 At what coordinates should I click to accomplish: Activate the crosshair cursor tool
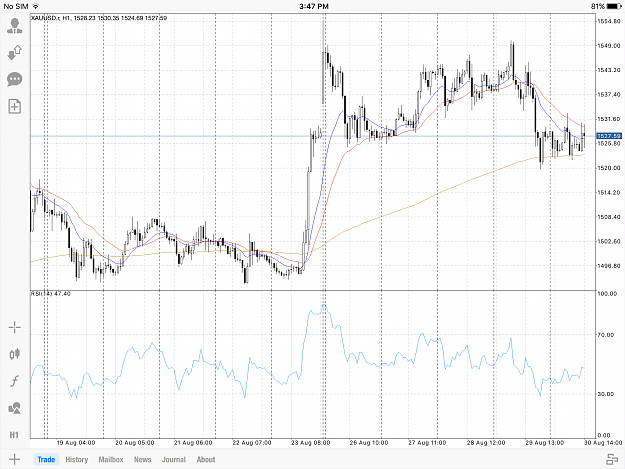coord(15,328)
